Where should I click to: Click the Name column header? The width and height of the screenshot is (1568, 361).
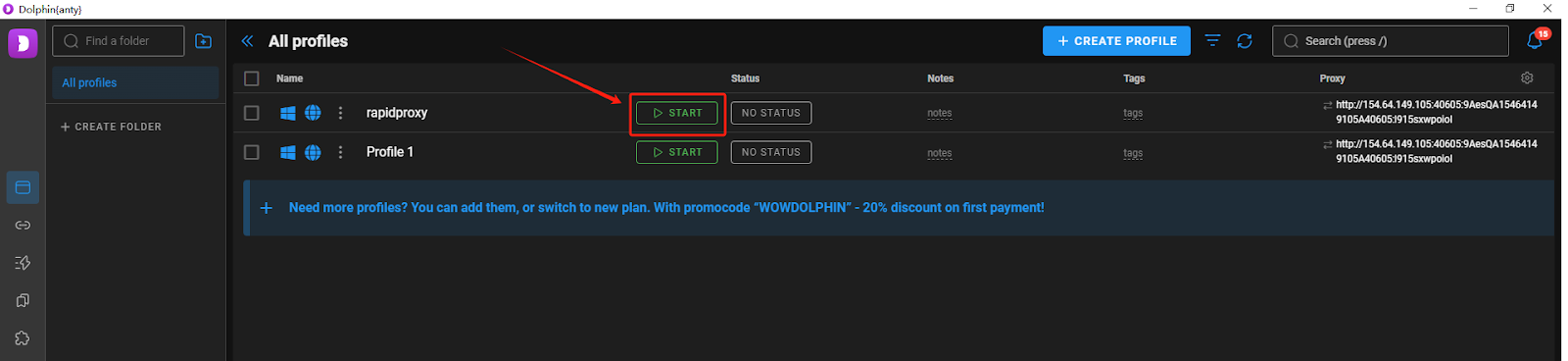[289, 78]
